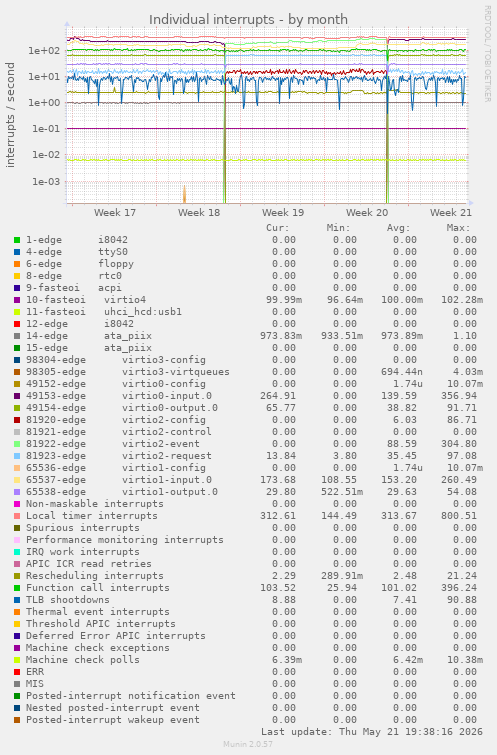Click the TLB shootdowns max value 90.88
This screenshot has height=755, width=497.
click(x=461, y=600)
